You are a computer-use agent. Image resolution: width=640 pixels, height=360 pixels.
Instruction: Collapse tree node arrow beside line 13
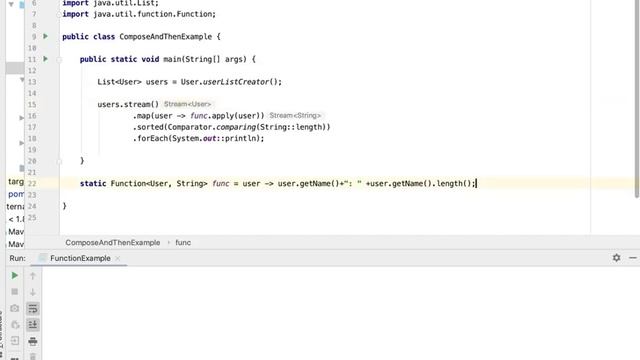[x=22, y=80]
